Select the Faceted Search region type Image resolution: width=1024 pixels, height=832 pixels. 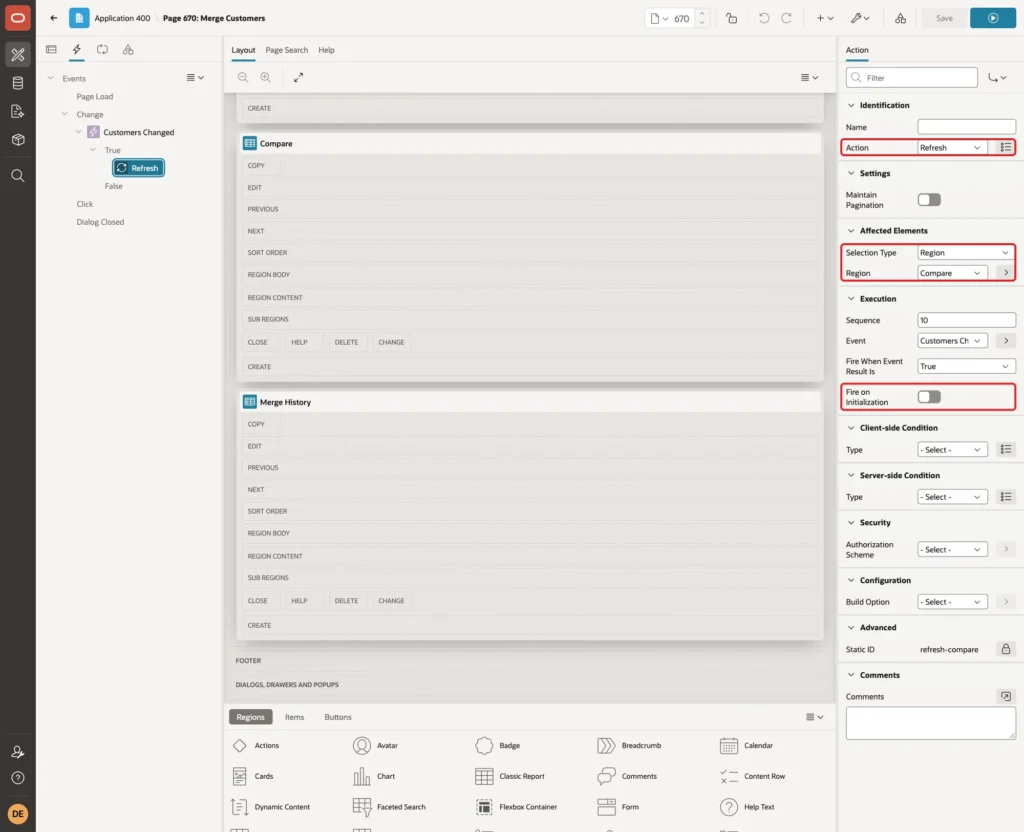point(390,807)
